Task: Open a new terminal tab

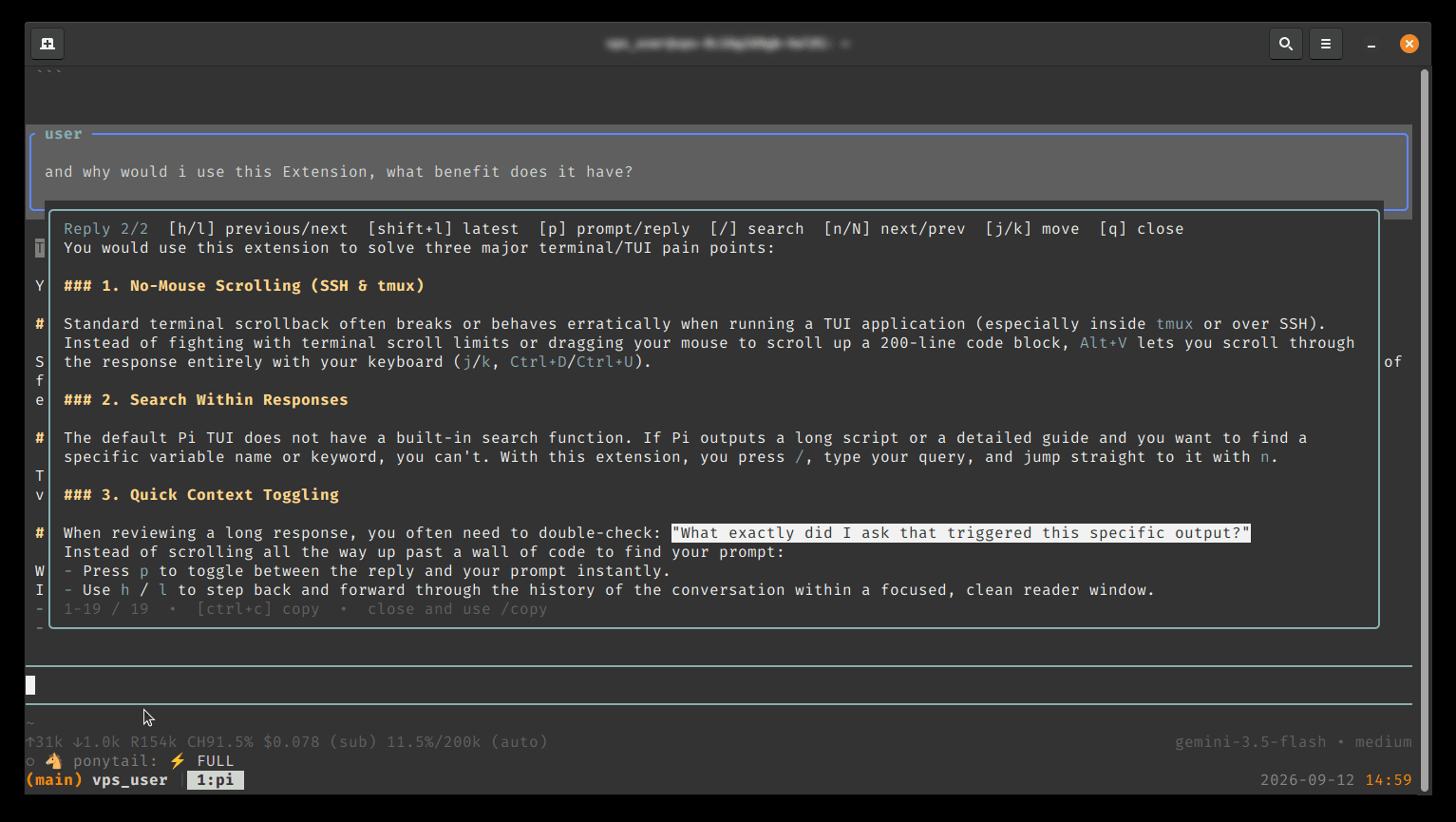Action: (x=47, y=44)
